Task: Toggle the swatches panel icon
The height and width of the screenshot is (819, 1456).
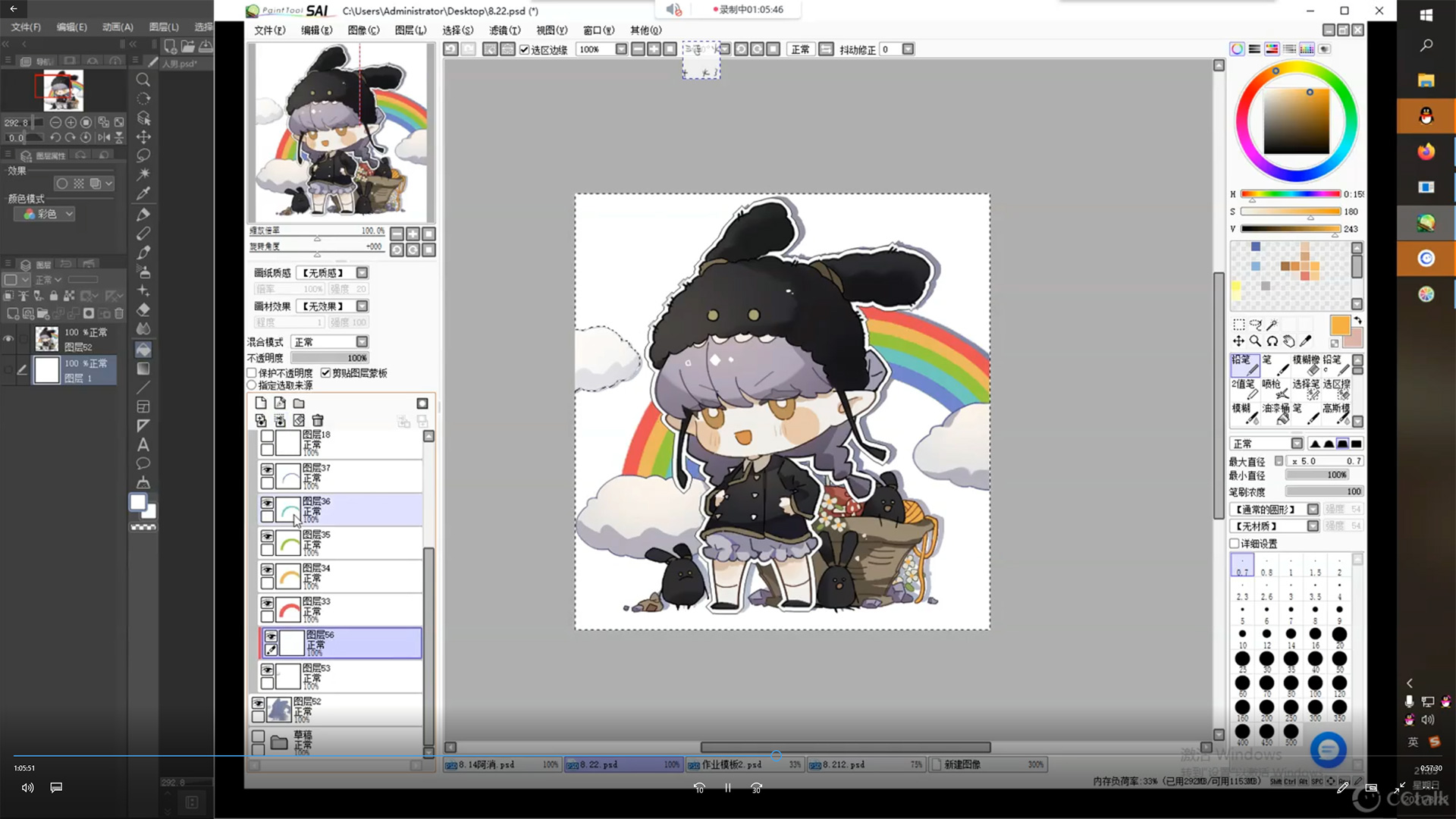Action: tap(1307, 49)
